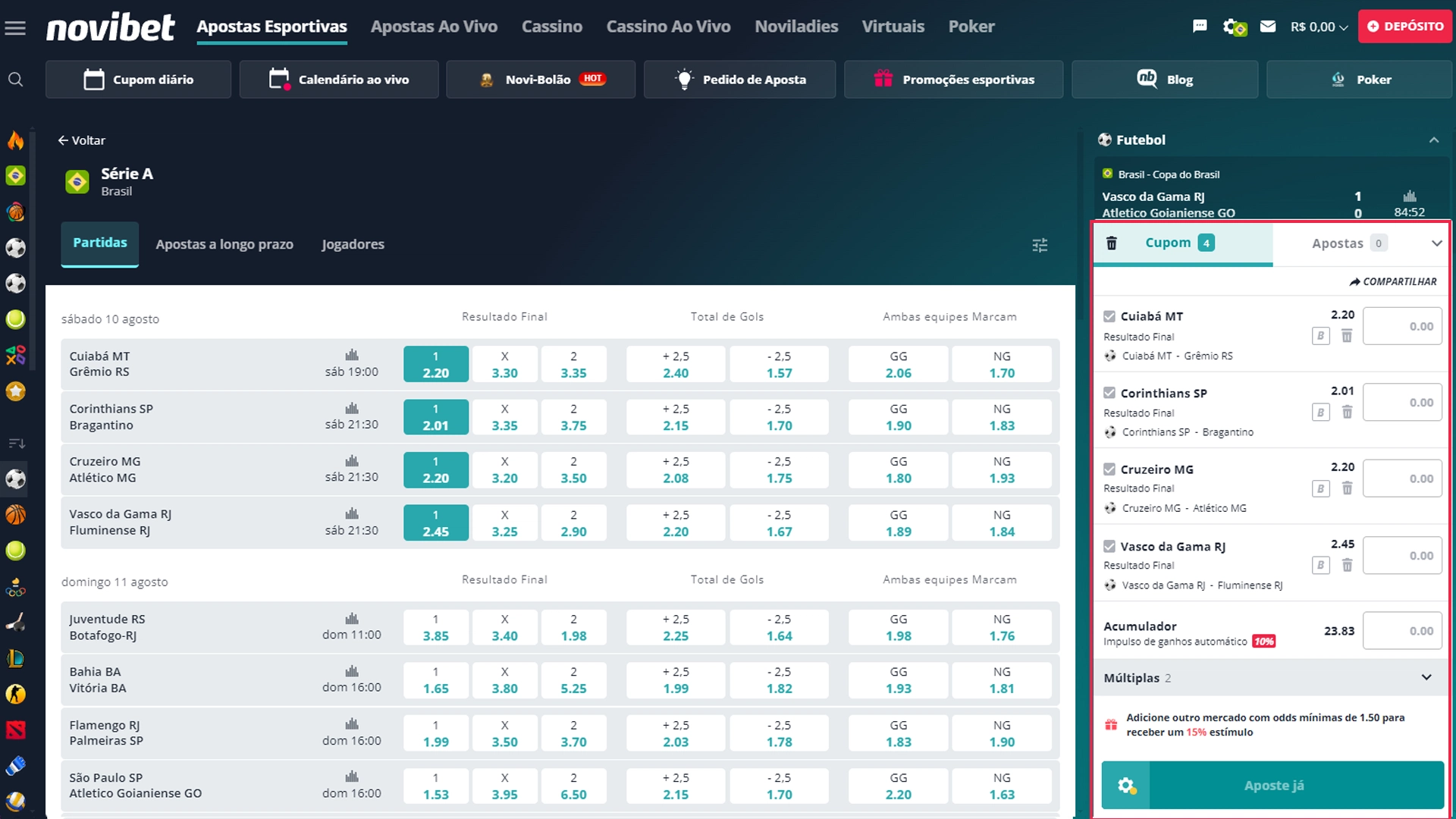Uncheck Vasco da Gama RJ coupon checkbox
The height and width of the screenshot is (819, 1456).
tap(1109, 546)
